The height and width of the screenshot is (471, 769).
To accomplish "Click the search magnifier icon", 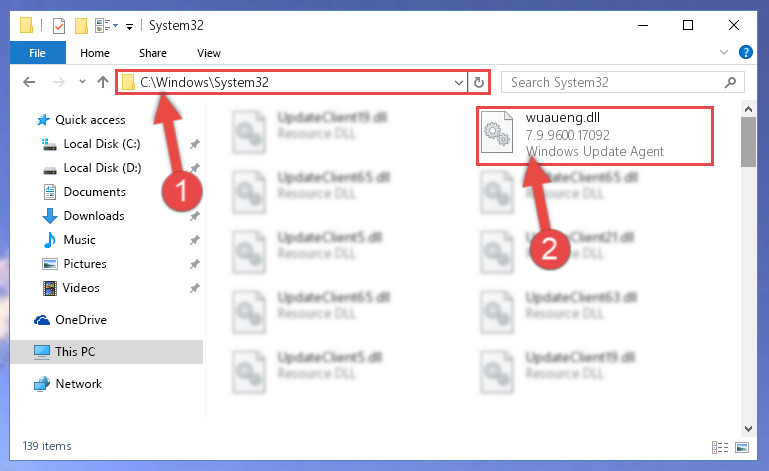I will point(730,82).
